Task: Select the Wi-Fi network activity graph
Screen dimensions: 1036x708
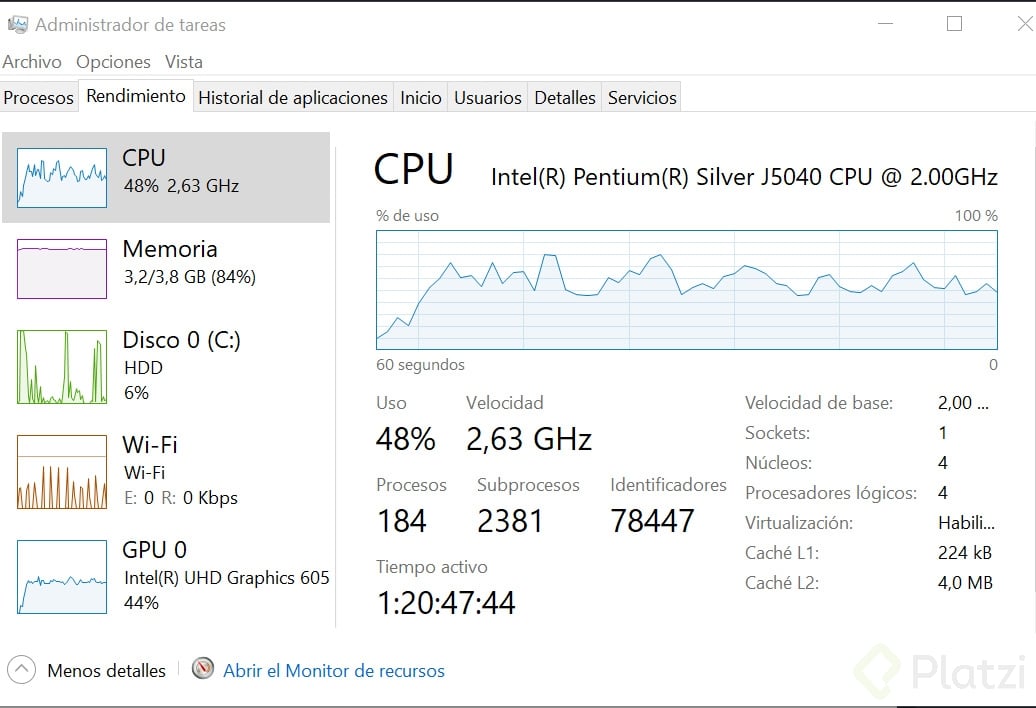Action: click(62, 472)
